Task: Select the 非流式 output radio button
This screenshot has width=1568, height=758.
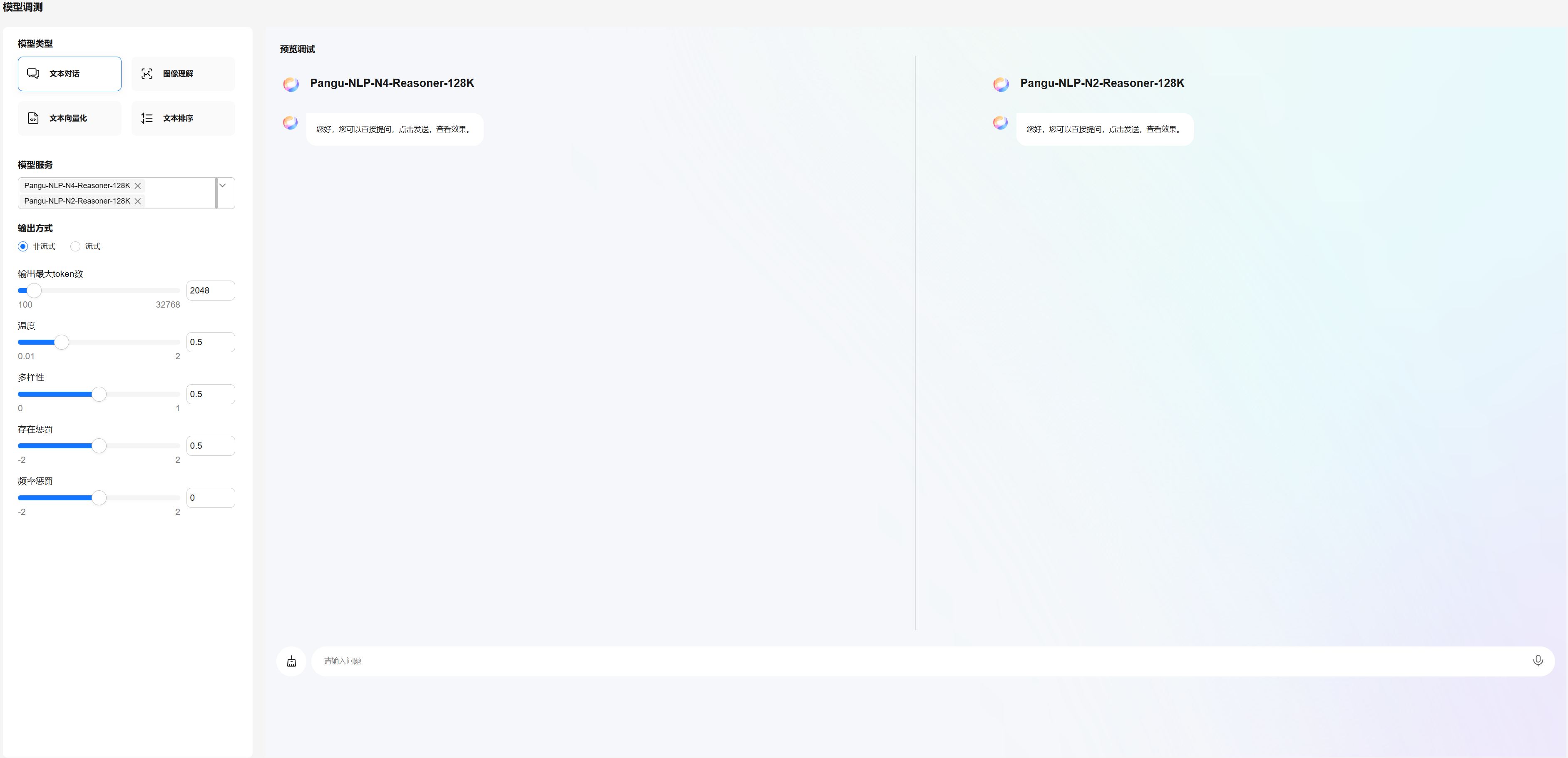Action: coord(23,246)
